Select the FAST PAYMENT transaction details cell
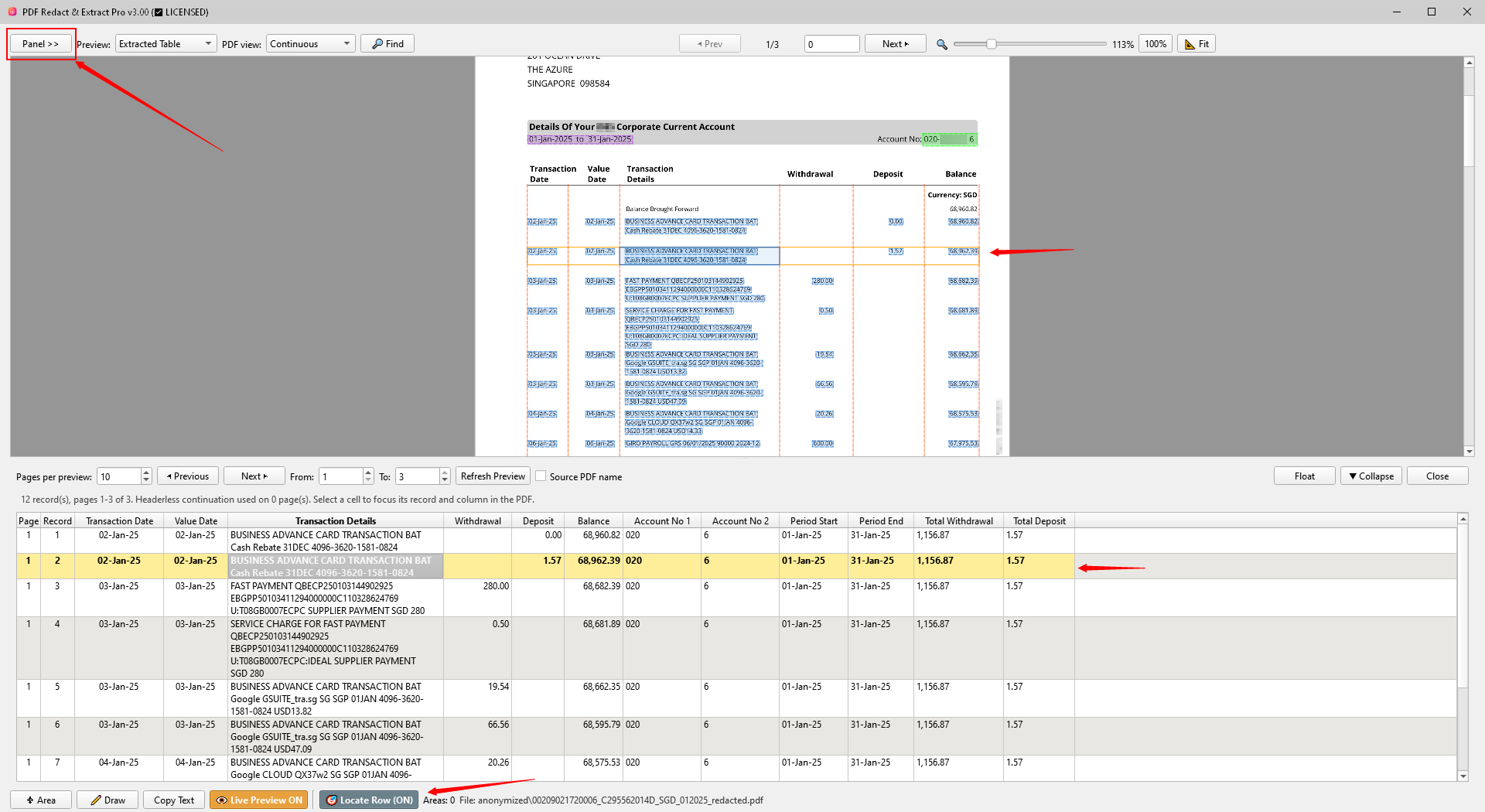The image size is (1485, 812). [336, 598]
